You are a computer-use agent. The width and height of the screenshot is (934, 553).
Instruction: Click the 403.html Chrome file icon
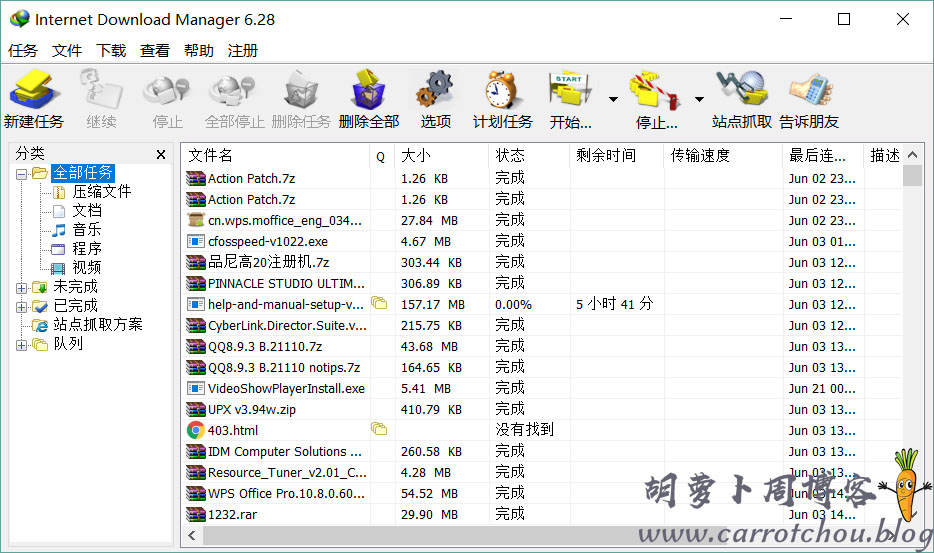(x=195, y=430)
